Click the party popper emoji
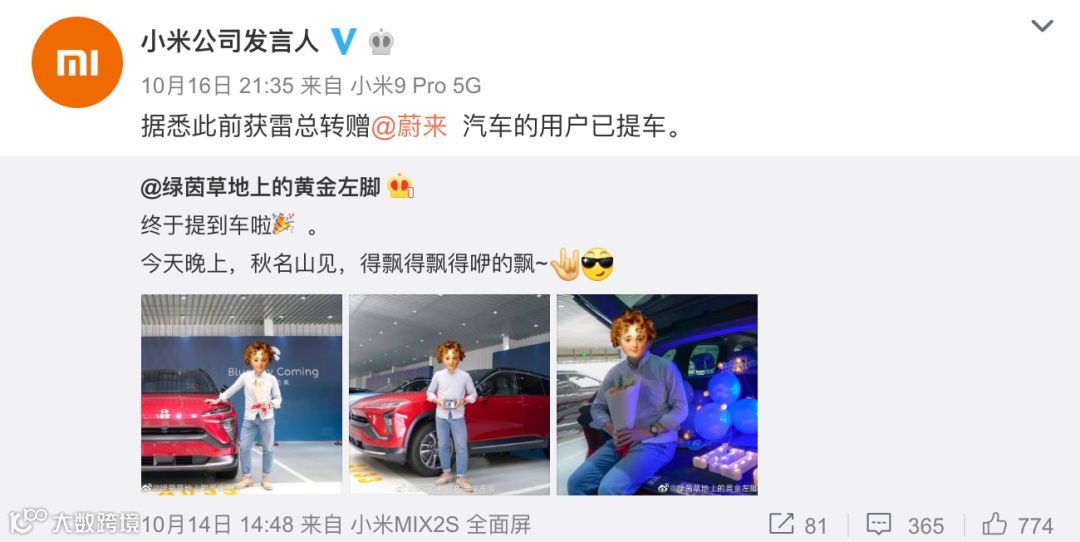The image size is (1080, 542). 283,224
